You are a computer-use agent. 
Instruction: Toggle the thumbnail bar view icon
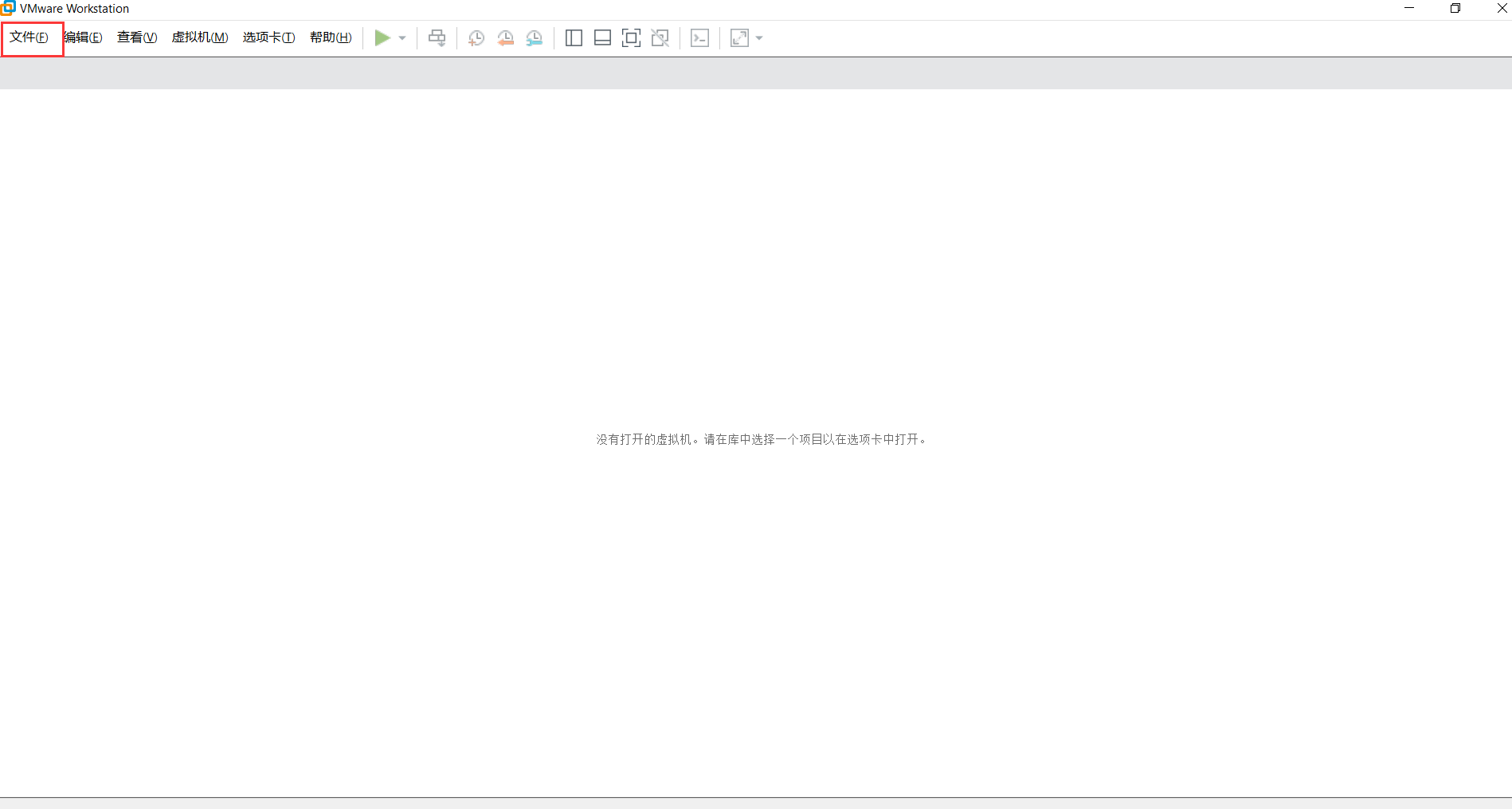pyautogui.click(x=603, y=37)
